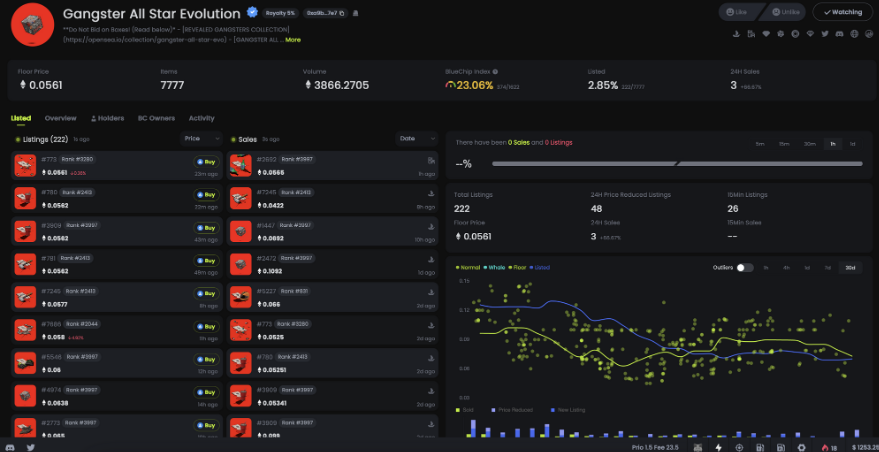879x452 pixels.
Task: Open the Price sort dropdown for Listings
Action: point(201,139)
